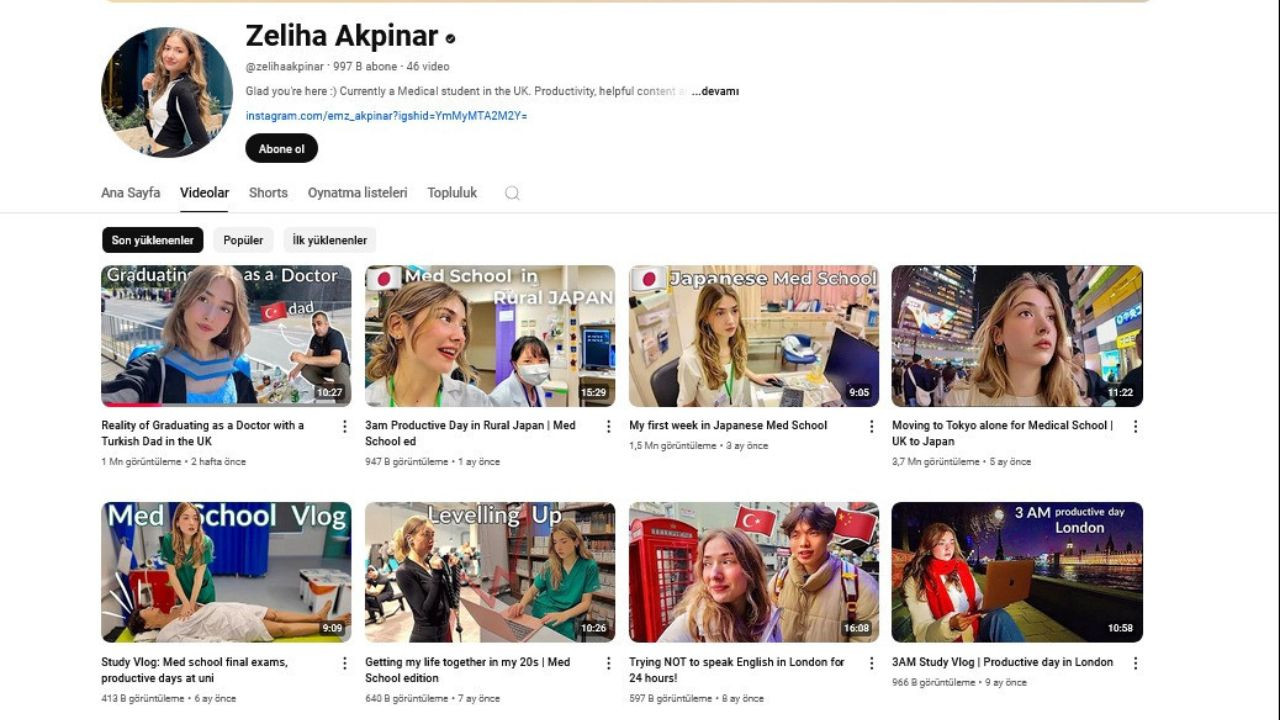This screenshot has height=720, width=1280.
Task: Play the Japanese Med School video thumbnail
Action: click(753, 335)
